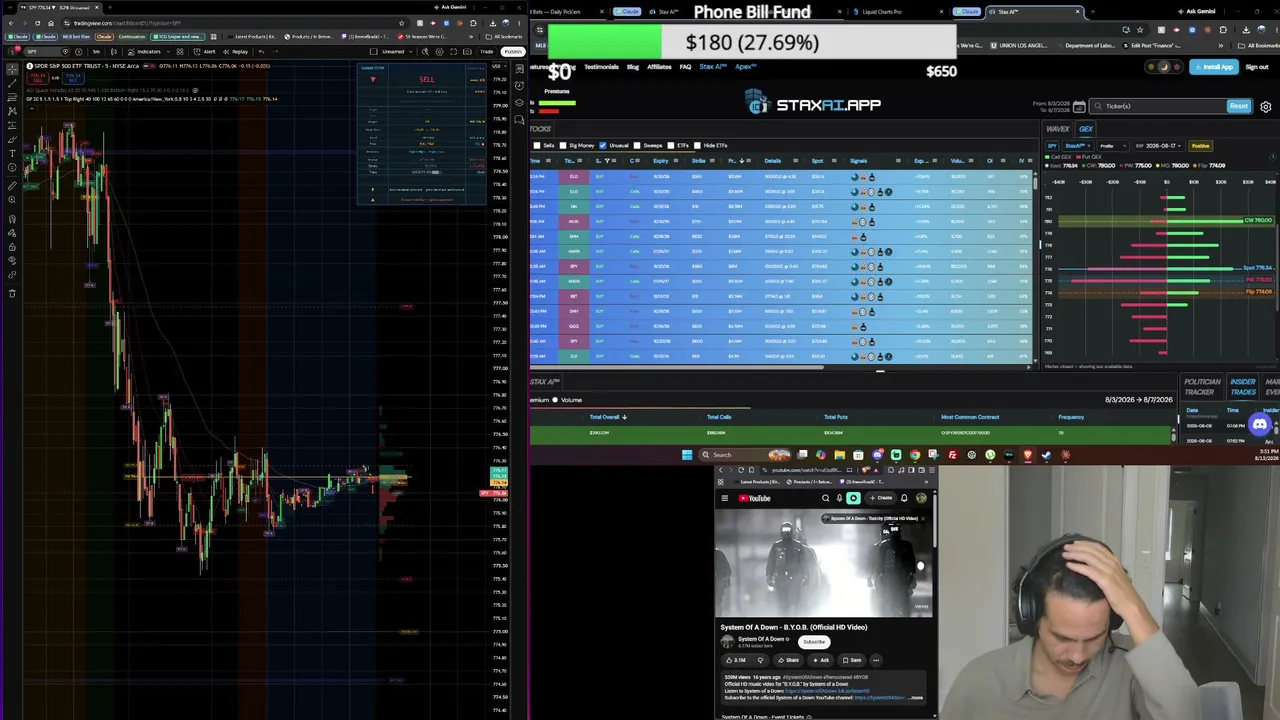Click the YouTube search magnifier icon

coord(825,498)
